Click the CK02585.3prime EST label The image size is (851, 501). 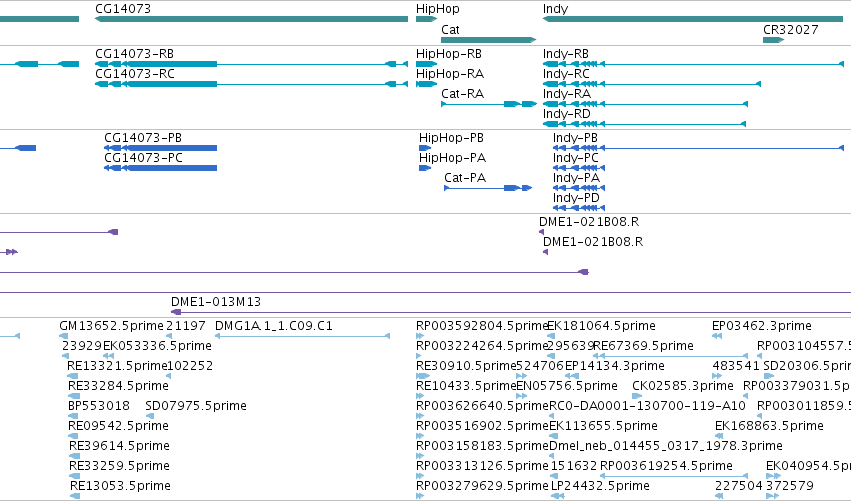point(683,386)
